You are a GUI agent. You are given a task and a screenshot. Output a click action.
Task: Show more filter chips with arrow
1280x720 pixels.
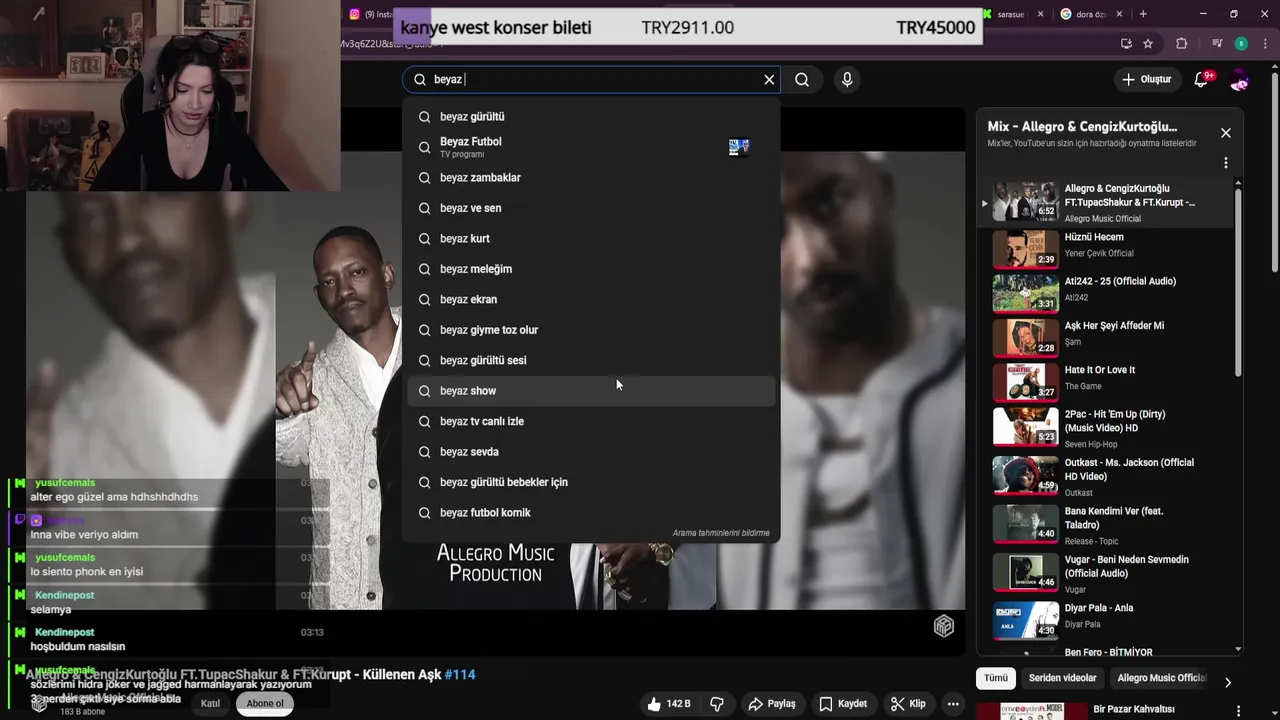click(1228, 681)
